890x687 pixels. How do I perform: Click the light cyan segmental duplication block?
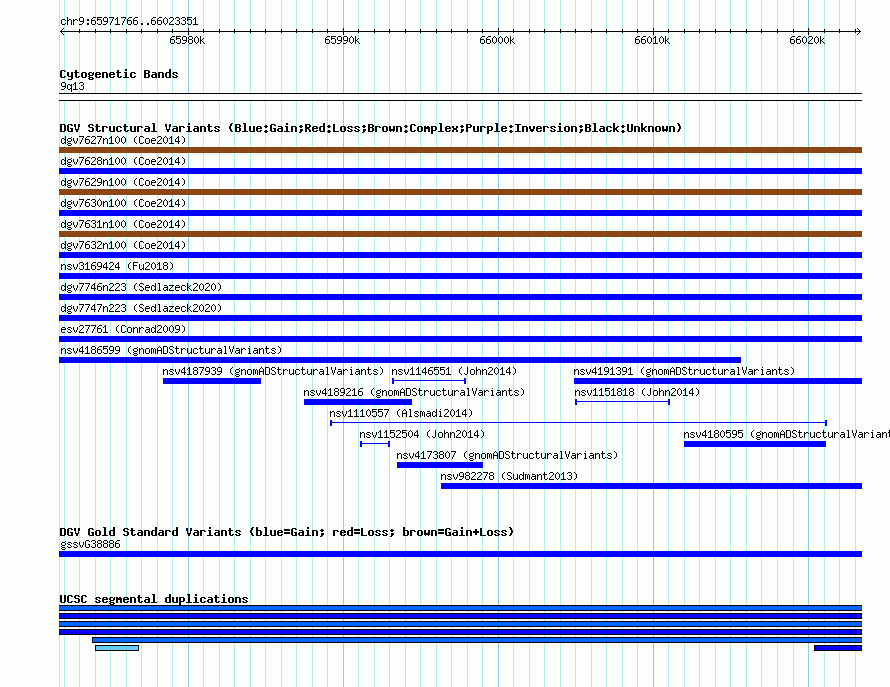click(117, 648)
